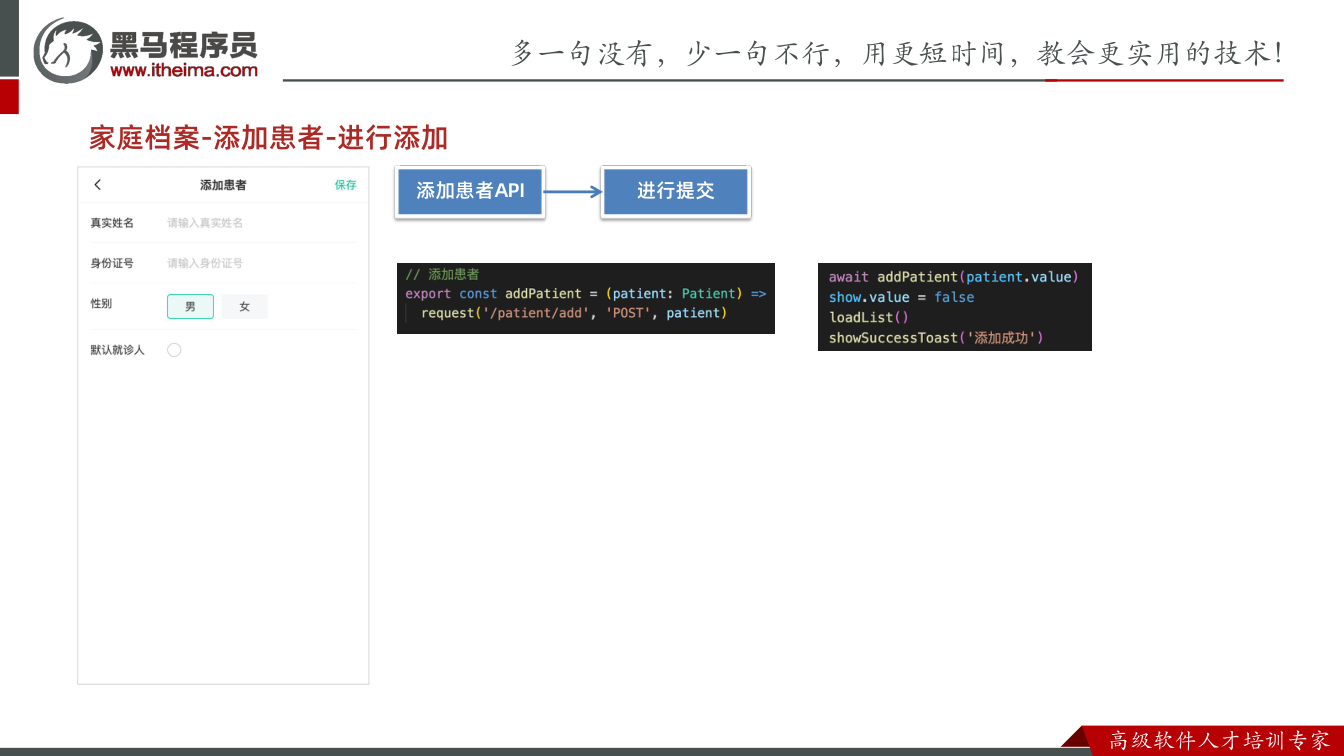1344x756 pixels.
Task: Toggle the 默认就诊人 checkbox circle
Action: point(174,350)
